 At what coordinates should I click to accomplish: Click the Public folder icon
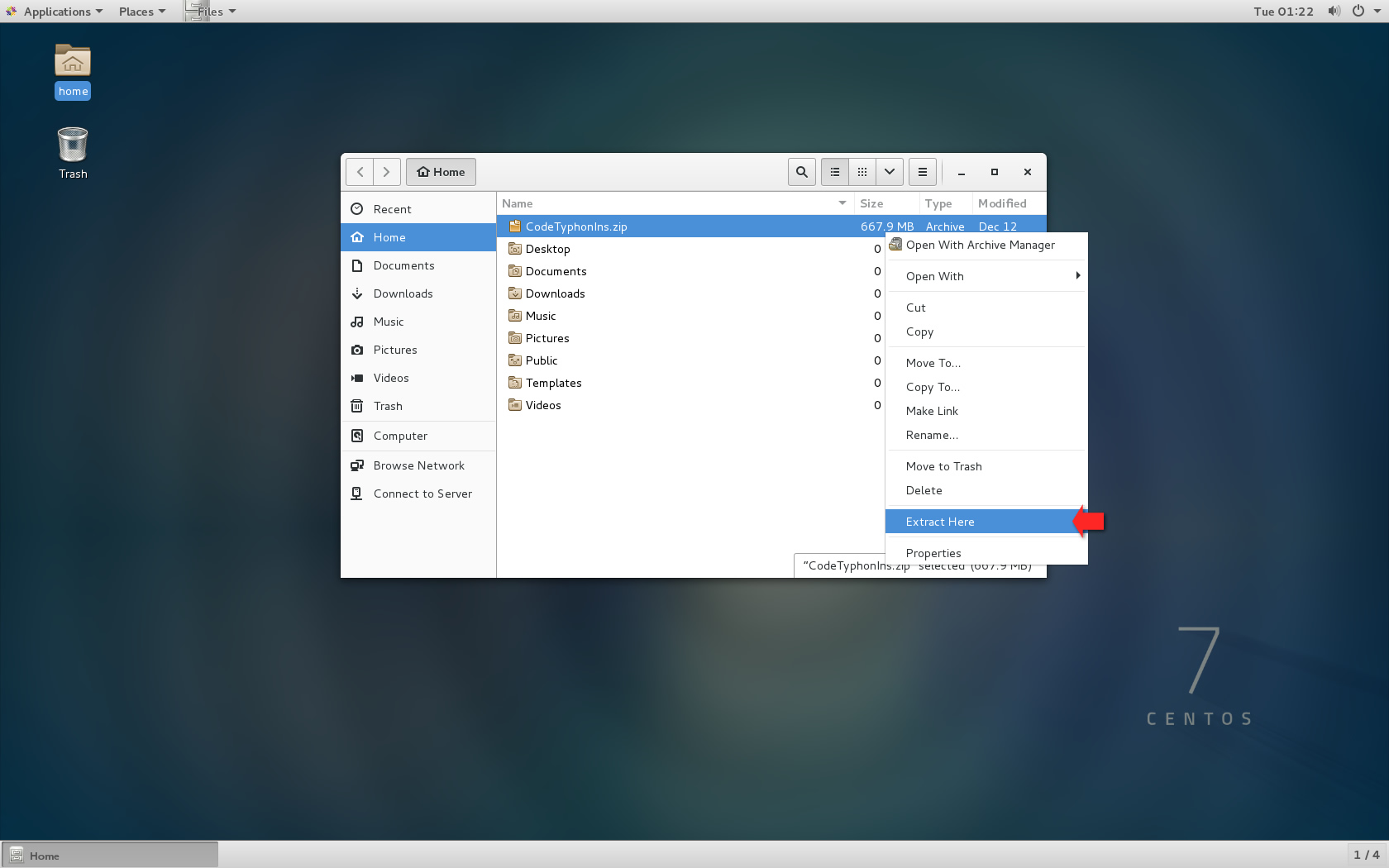[x=515, y=360]
